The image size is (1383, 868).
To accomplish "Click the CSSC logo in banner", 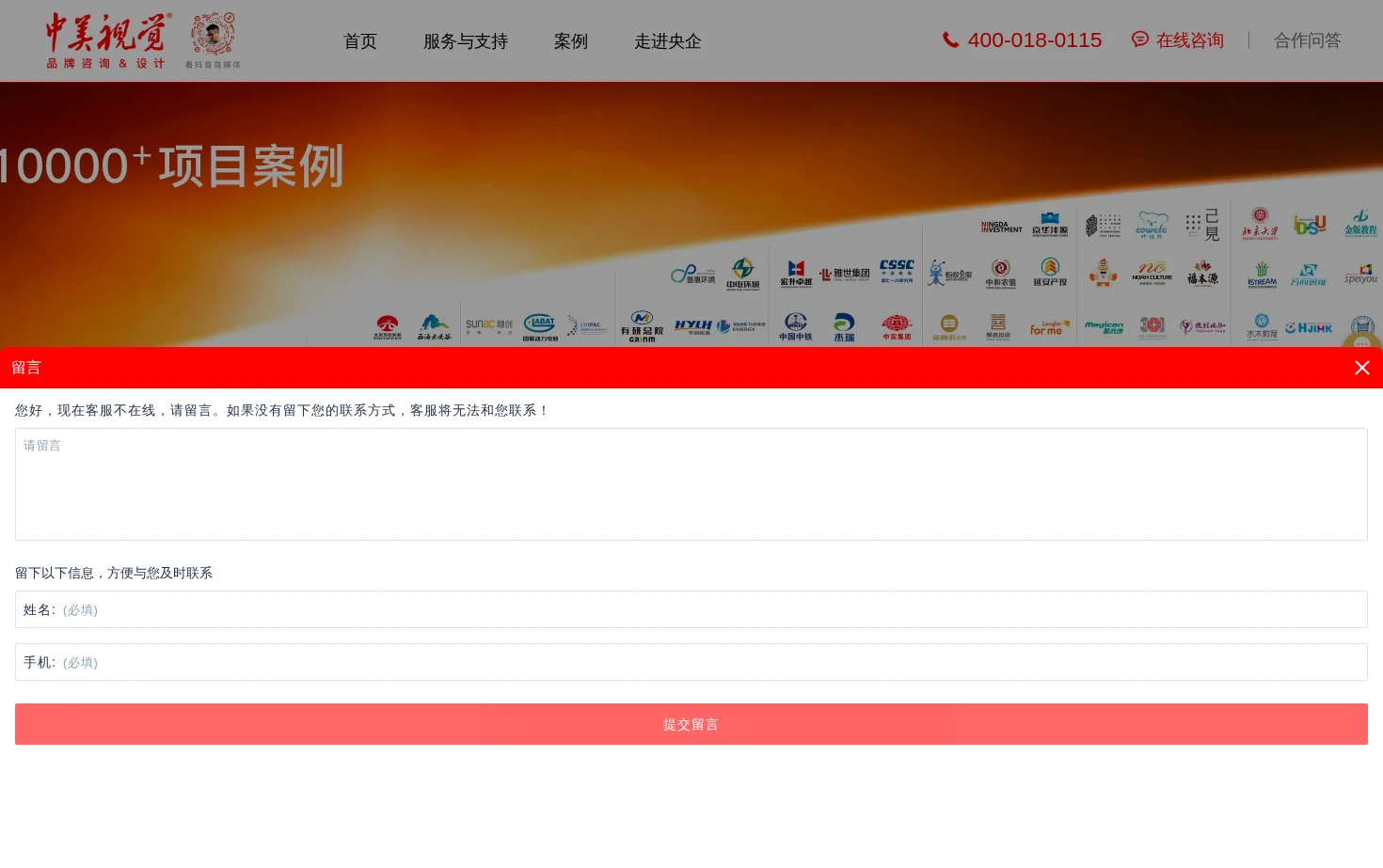I will point(897,271).
